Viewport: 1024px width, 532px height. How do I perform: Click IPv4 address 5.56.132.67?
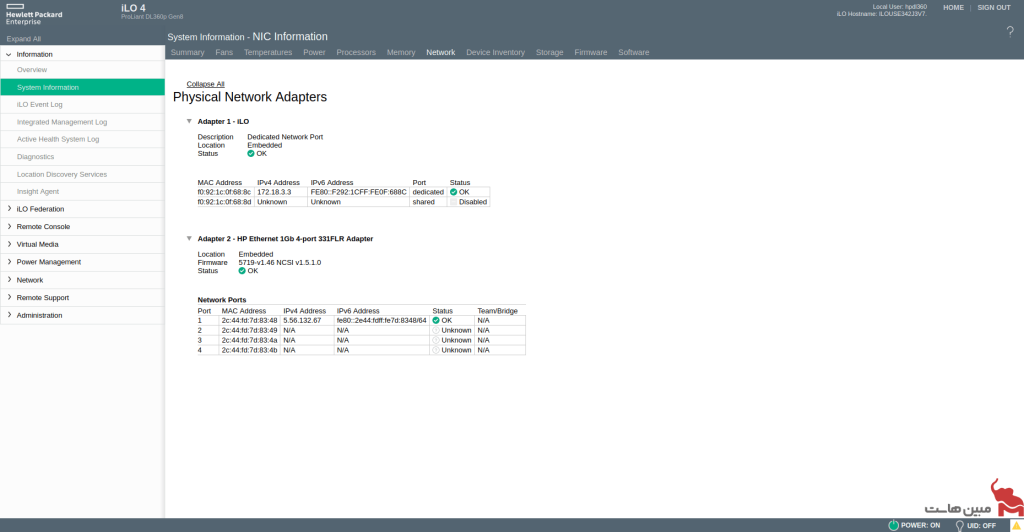(x=302, y=321)
